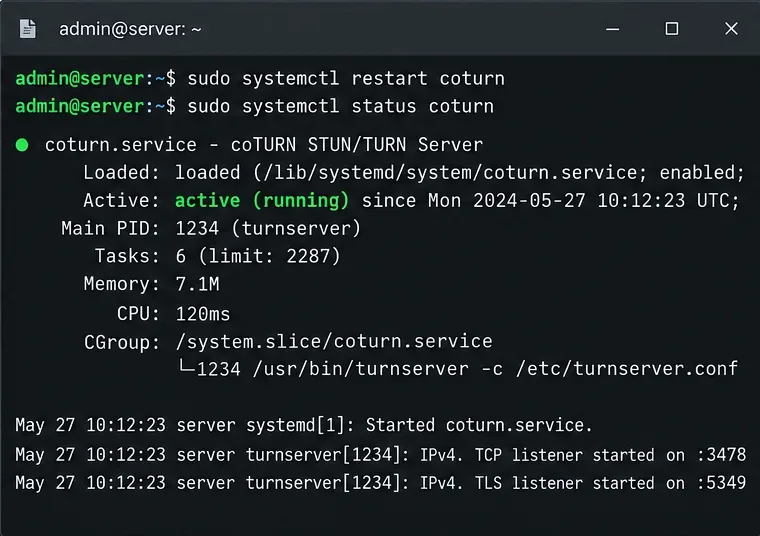Click '/usr/bin/turnserver -c /etc/turnserver.conf' process line
The width and height of the screenshot is (760, 536).
495,369
